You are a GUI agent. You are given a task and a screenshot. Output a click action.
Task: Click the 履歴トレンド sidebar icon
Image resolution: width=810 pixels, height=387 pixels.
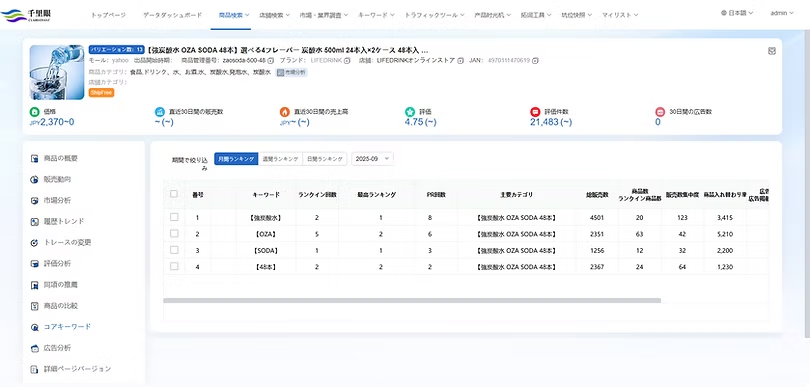click(35, 222)
